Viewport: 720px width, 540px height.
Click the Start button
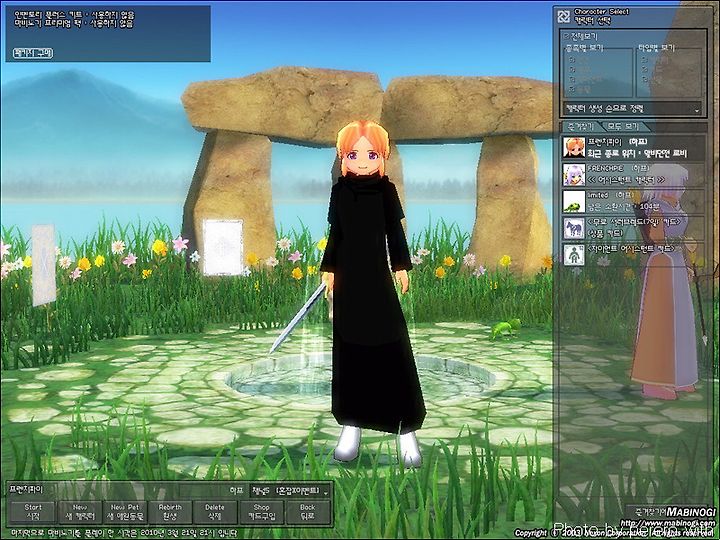(x=33, y=512)
